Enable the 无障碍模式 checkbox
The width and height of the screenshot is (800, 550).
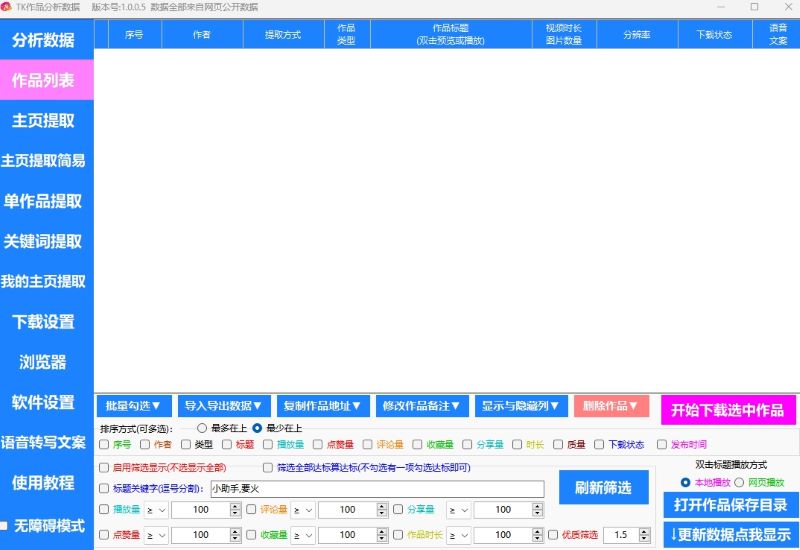pyautogui.click(x=4, y=526)
